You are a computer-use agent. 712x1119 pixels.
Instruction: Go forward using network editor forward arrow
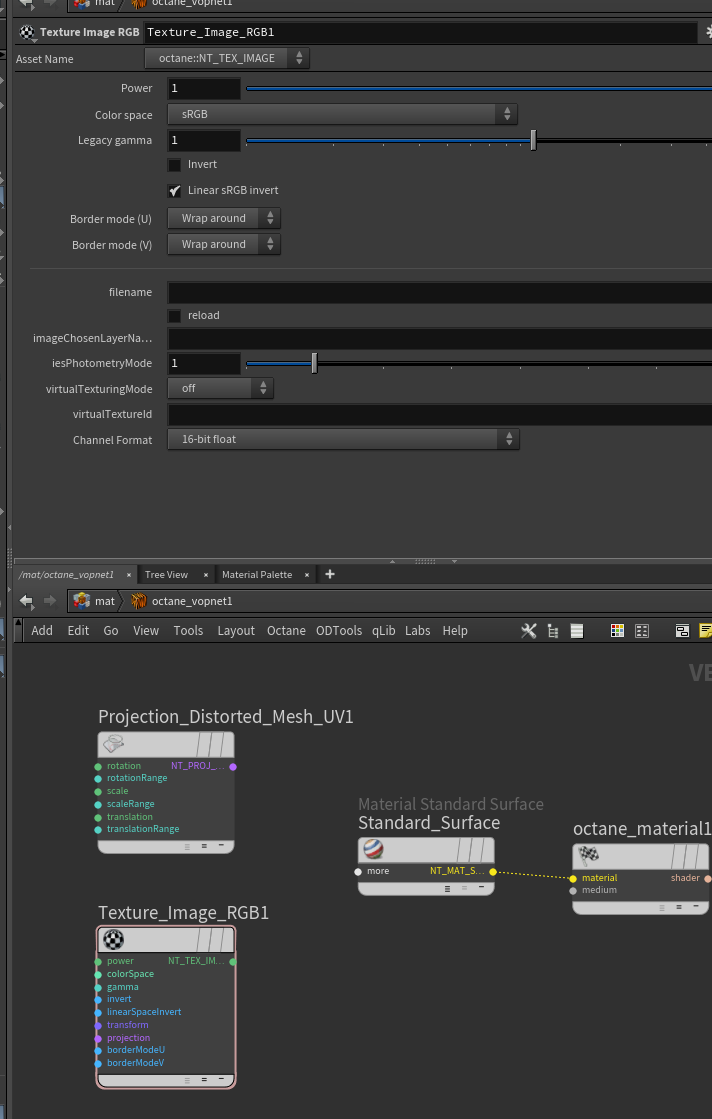tap(50, 601)
